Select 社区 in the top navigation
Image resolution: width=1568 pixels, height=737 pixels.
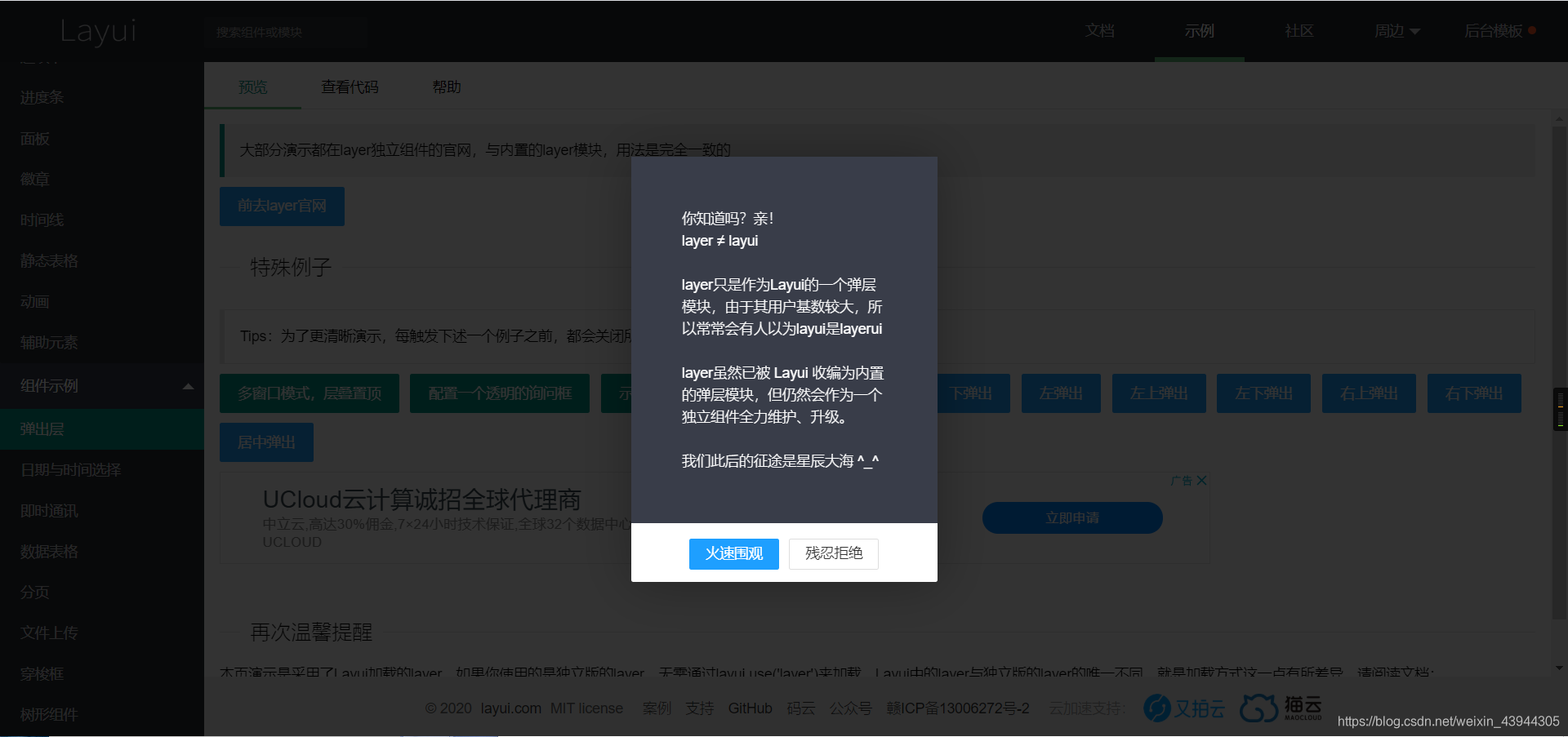coord(1298,30)
